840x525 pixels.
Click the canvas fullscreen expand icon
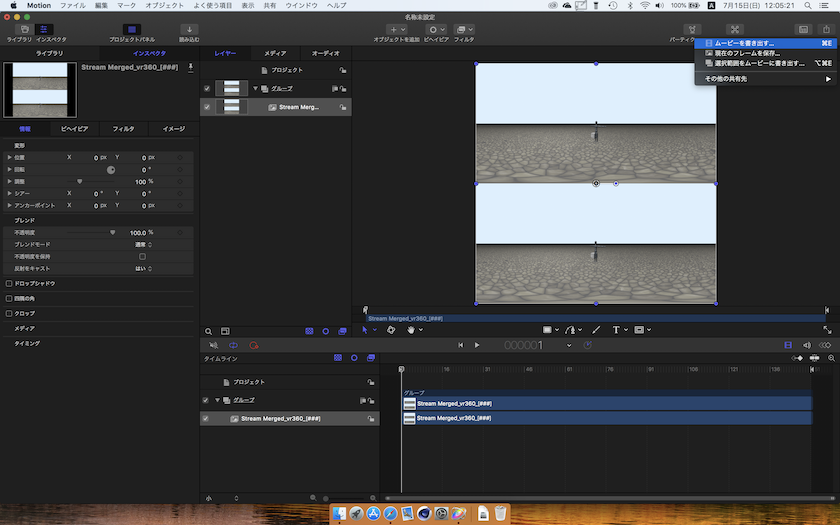[x=827, y=330]
